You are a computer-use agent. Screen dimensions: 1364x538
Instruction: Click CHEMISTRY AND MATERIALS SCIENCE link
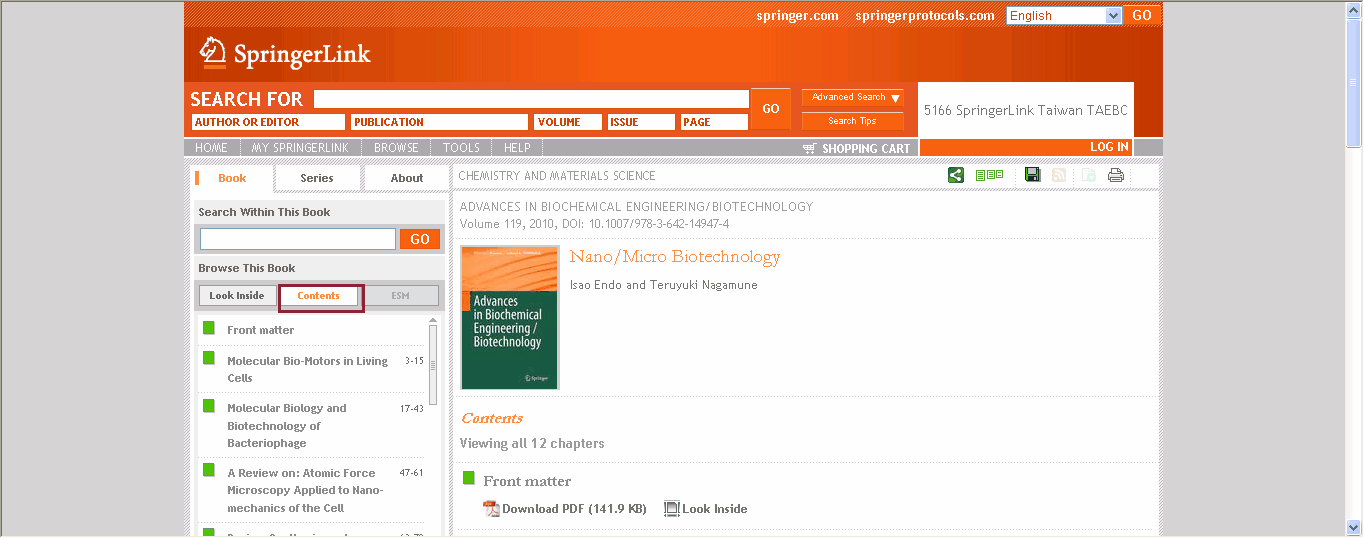tap(557, 176)
